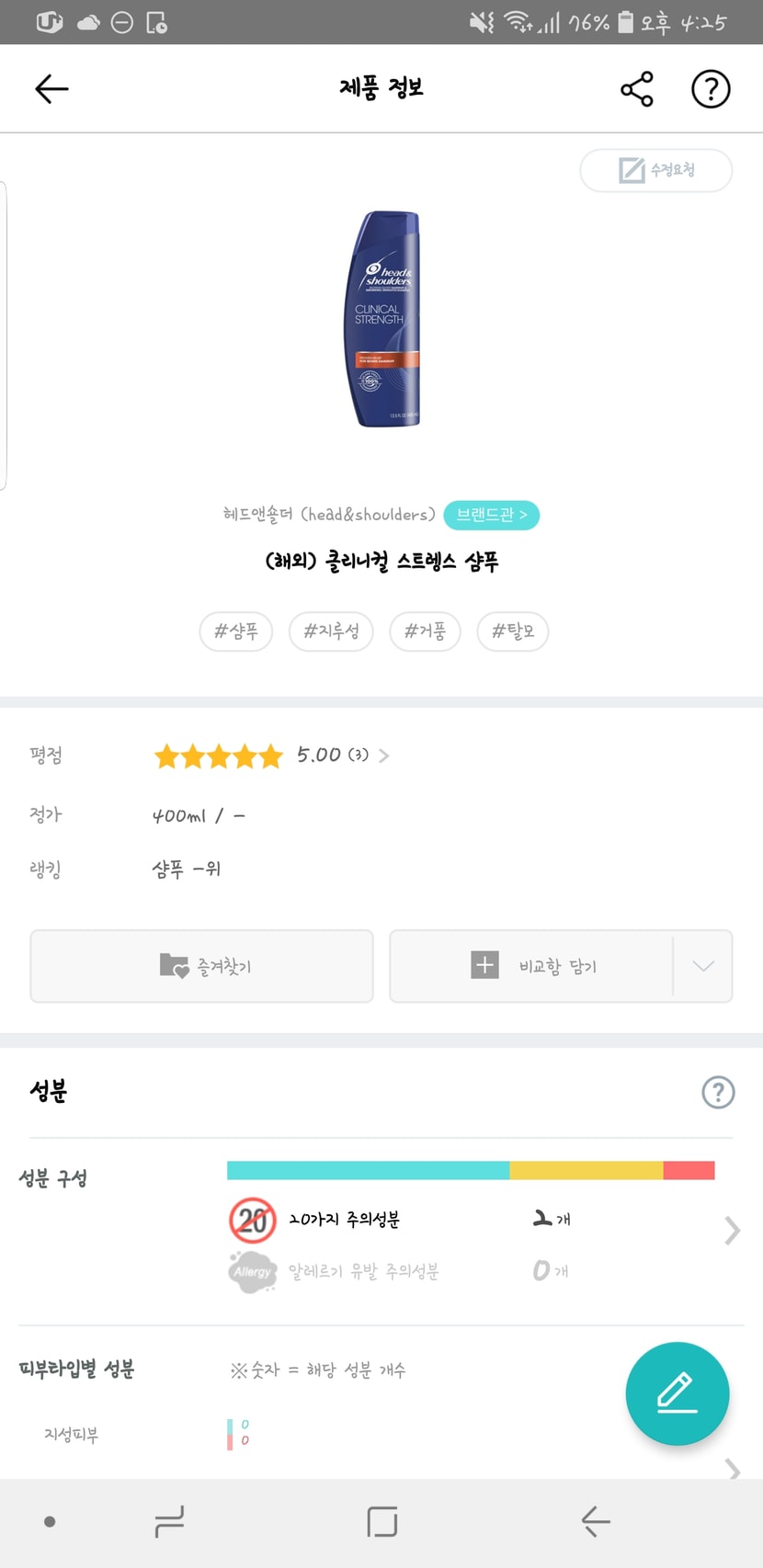This screenshot has height=1568, width=763.
Task: Tap the 수정요청 edit request button
Action: [656, 170]
